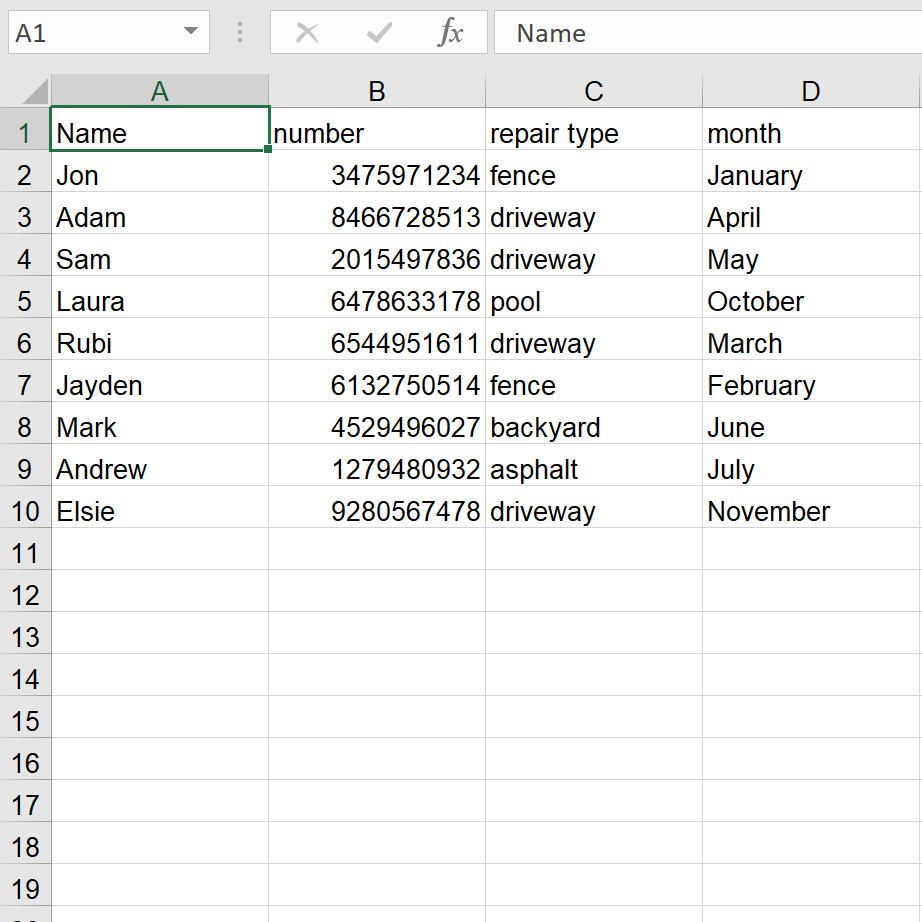Select Adam's 'driveway' cell
This screenshot has height=922, width=922.
(x=594, y=213)
